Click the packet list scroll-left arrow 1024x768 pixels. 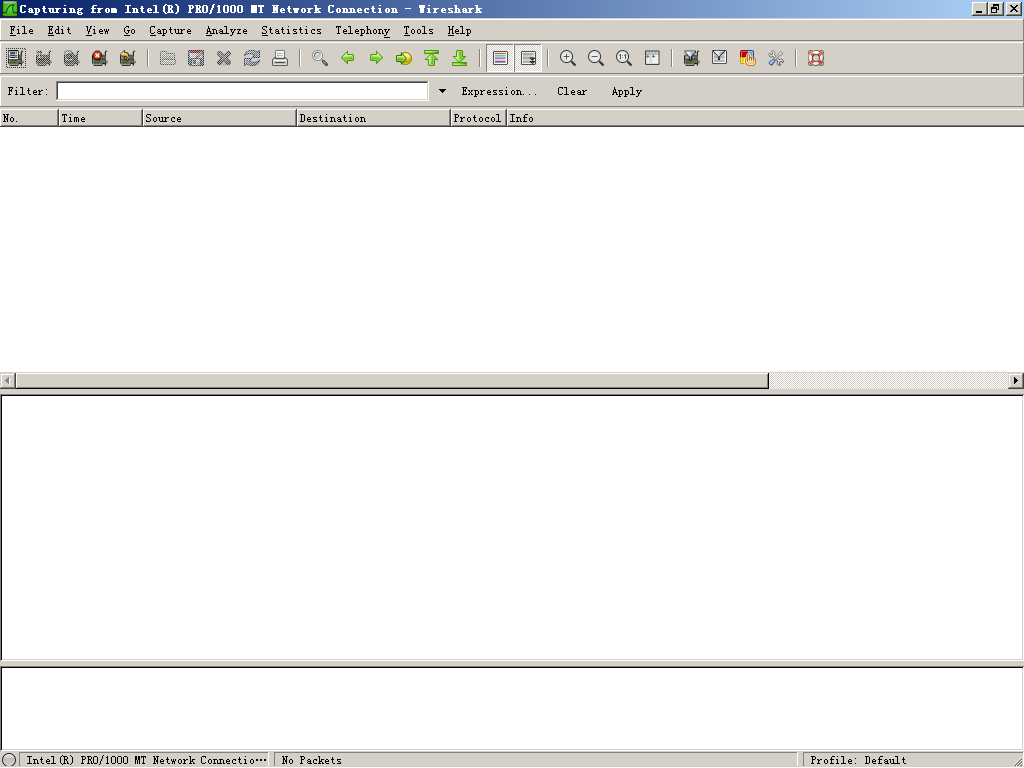pos(8,381)
